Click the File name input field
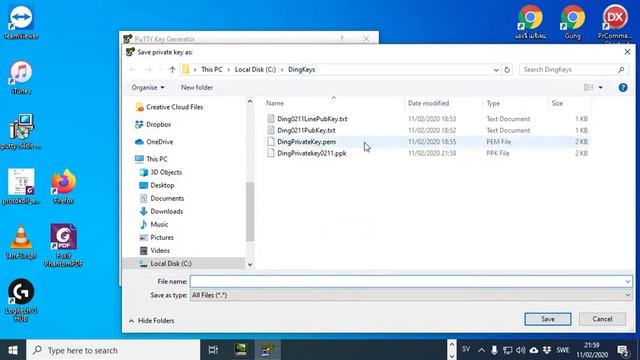 pos(407,281)
